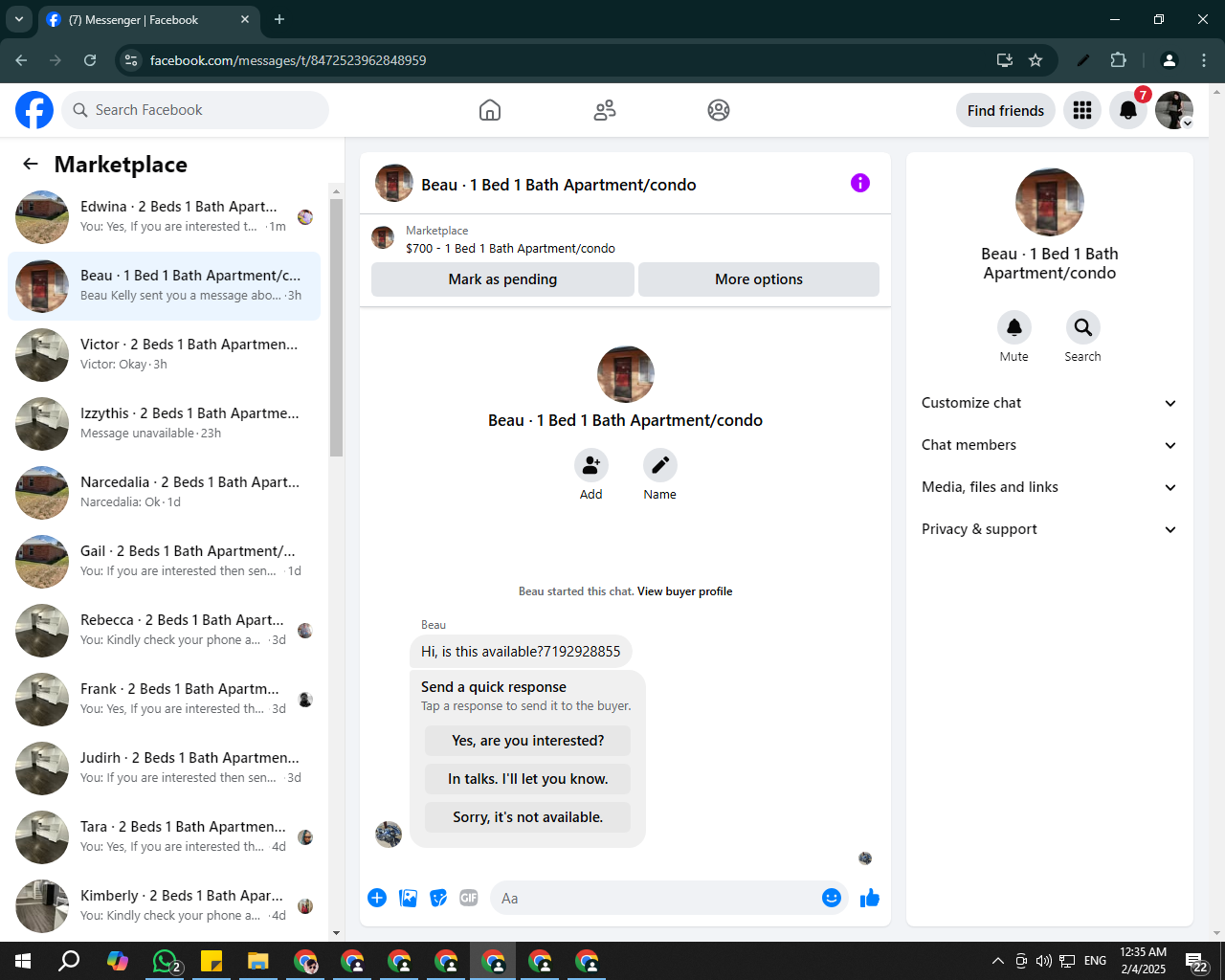This screenshot has width=1225, height=980.
Task: Open the account profile picture menu
Action: tap(1174, 110)
